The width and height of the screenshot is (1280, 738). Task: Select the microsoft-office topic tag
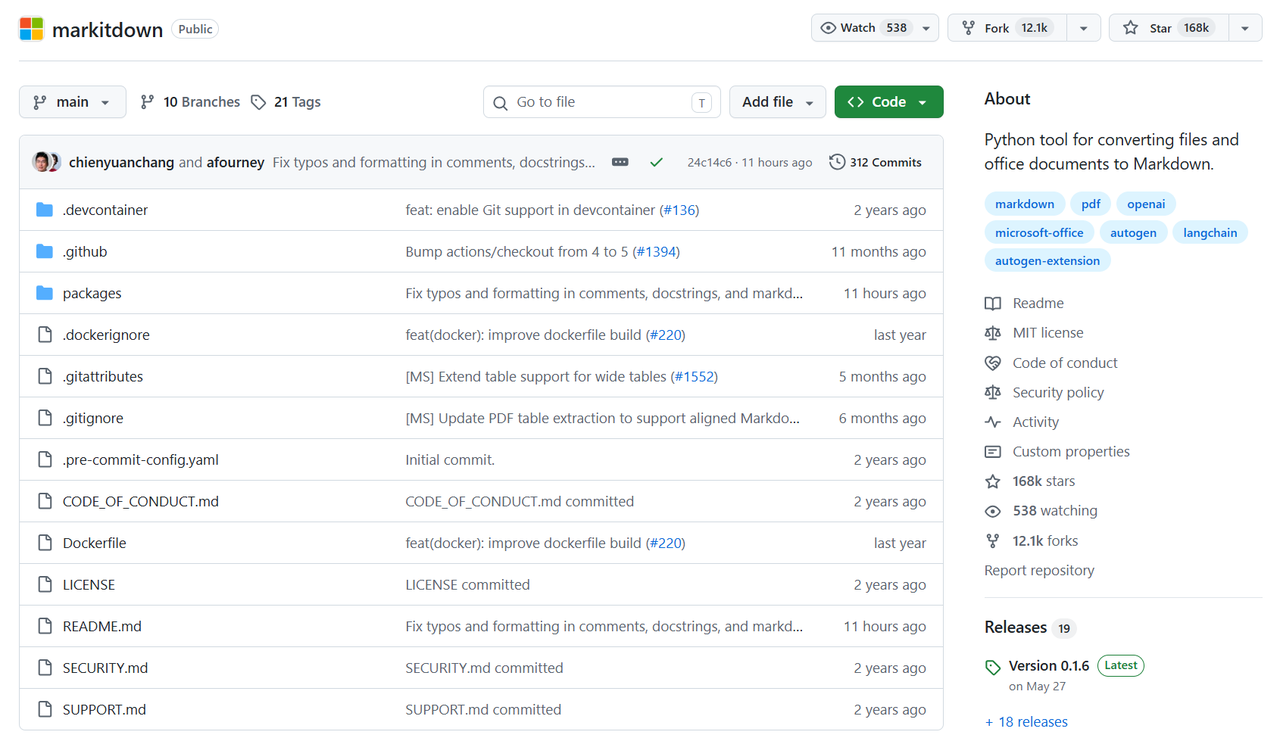click(x=1039, y=233)
